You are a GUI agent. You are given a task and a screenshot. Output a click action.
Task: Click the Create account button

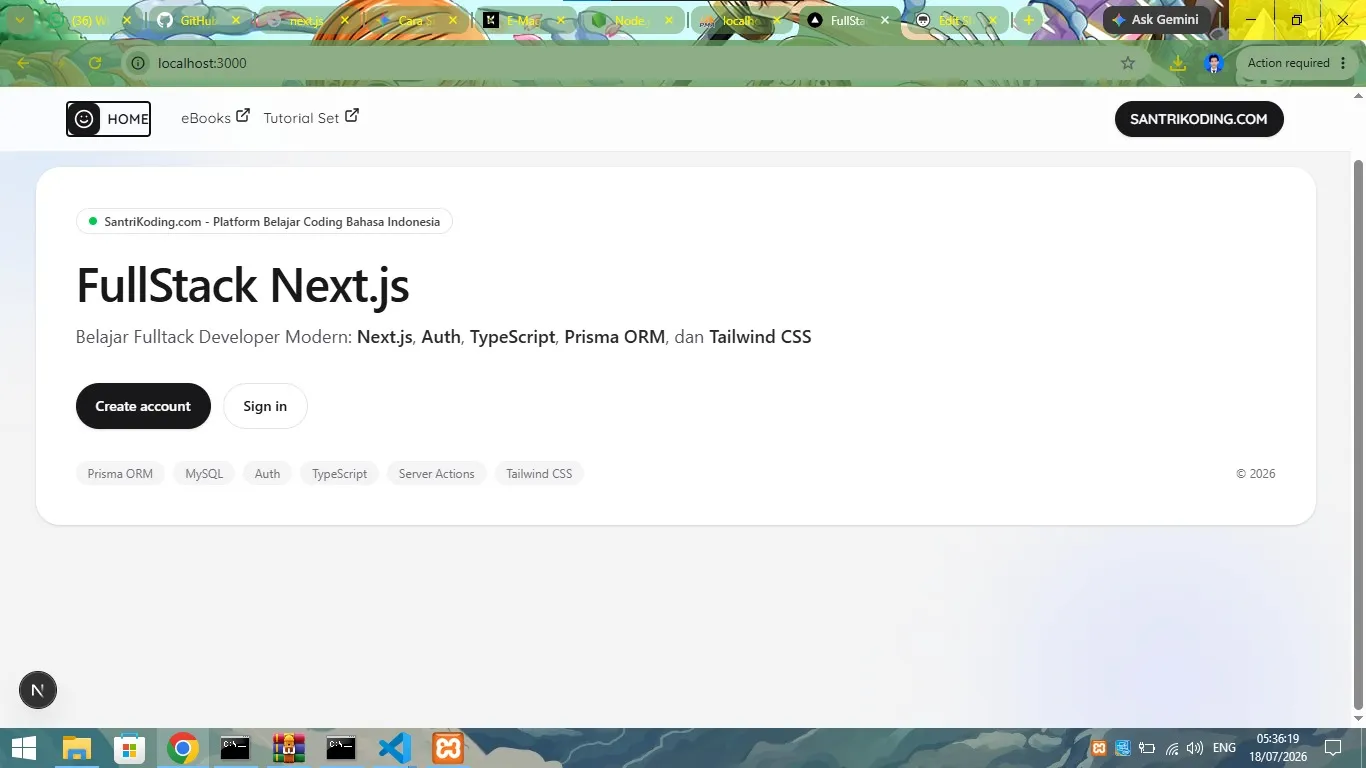point(143,406)
